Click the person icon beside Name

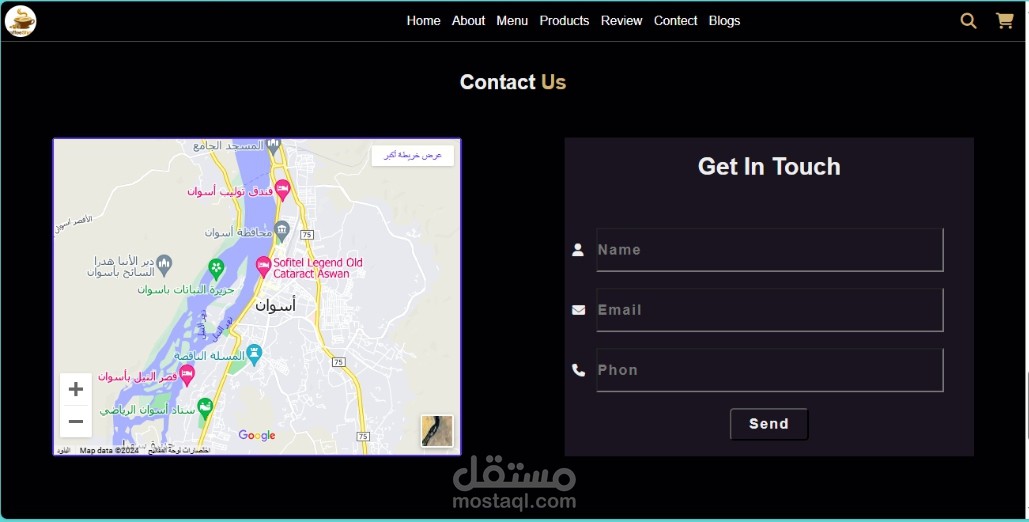[x=578, y=250]
